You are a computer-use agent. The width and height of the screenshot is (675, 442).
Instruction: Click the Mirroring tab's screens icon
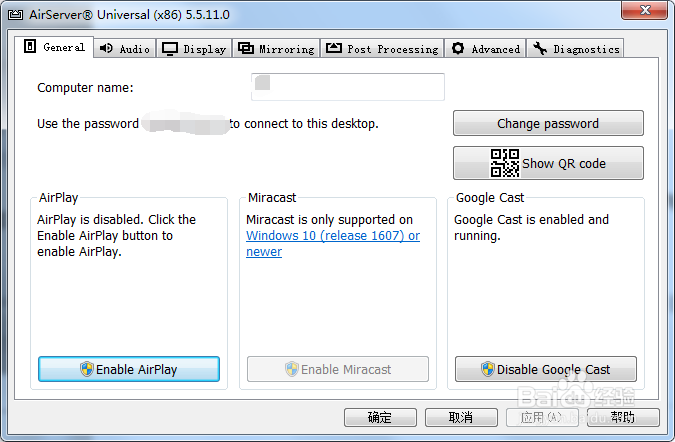[x=245, y=48]
